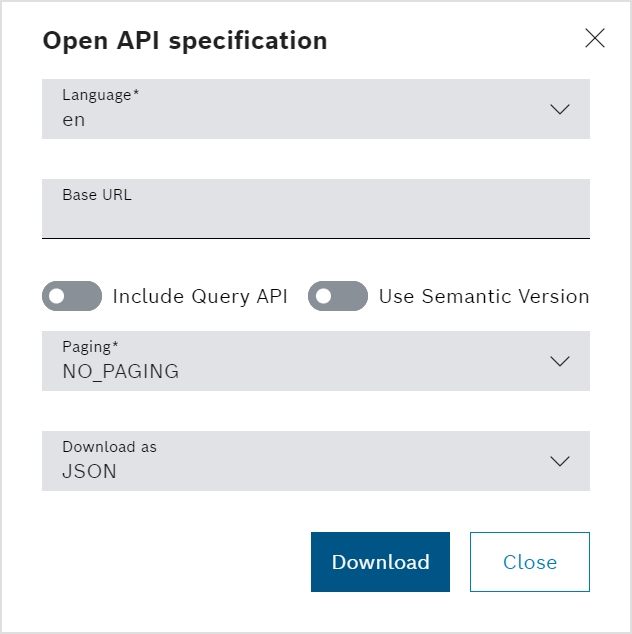Click the "Open API specification" dialog title
This screenshot has width=632, height=634.
pos(185,41)
